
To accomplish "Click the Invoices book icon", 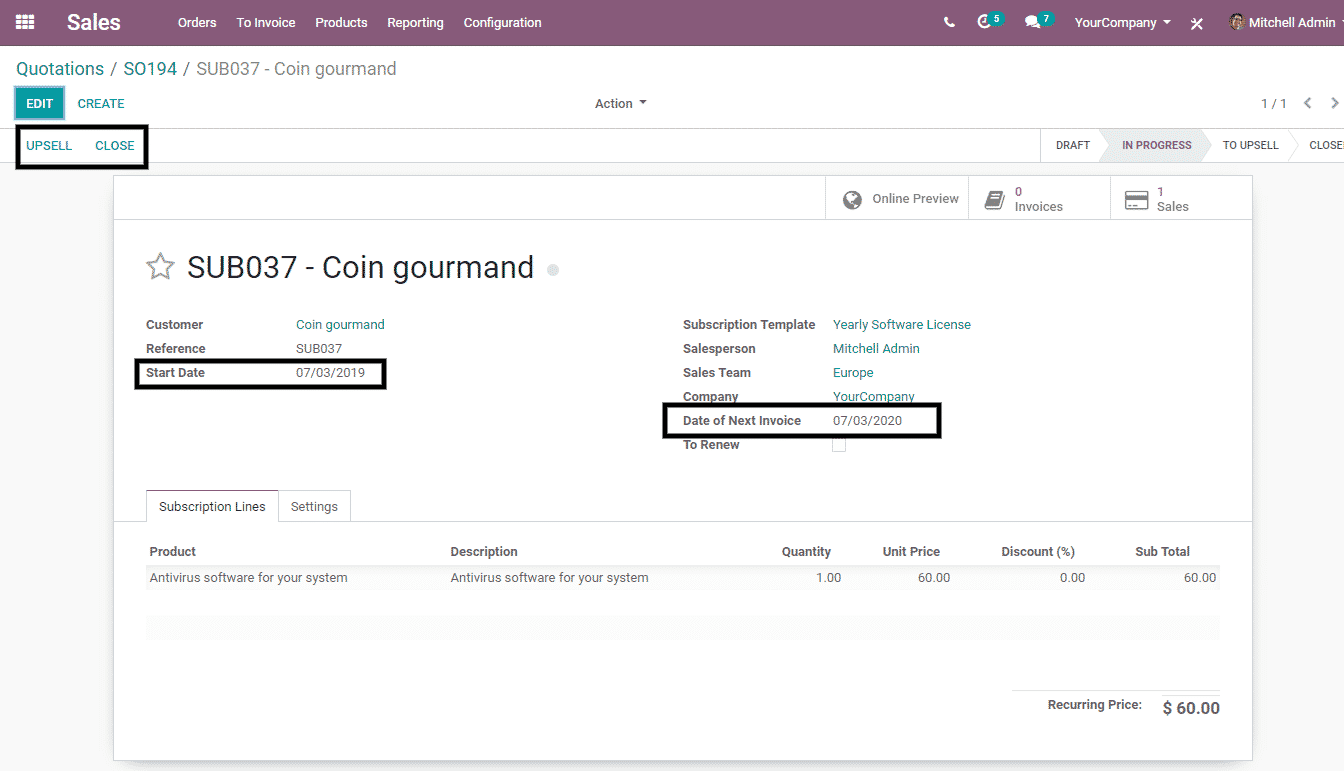I will 994,199.
